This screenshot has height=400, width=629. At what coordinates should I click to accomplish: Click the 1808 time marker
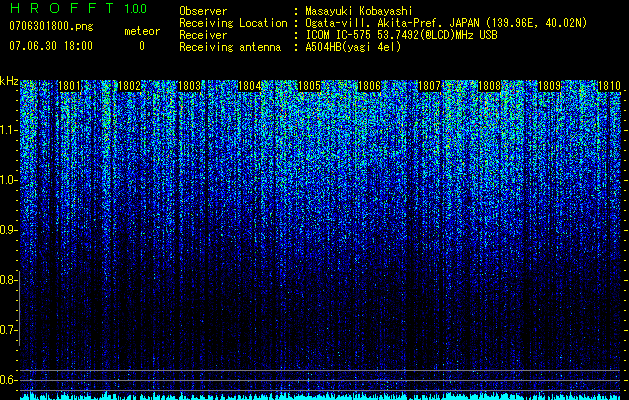coord(489,86)
